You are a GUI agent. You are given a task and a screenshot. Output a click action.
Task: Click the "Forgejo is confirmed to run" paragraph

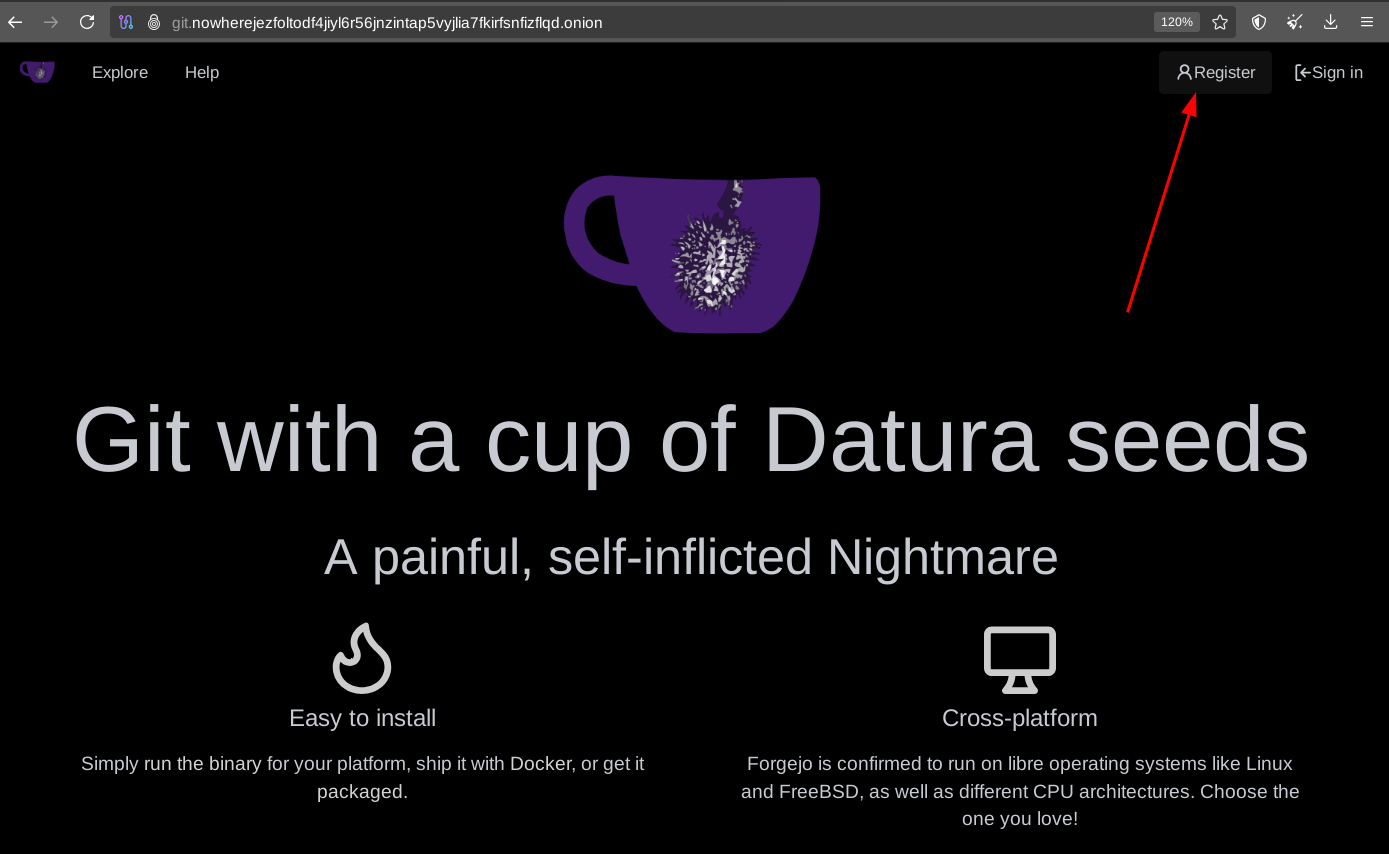coord(1020,791)
